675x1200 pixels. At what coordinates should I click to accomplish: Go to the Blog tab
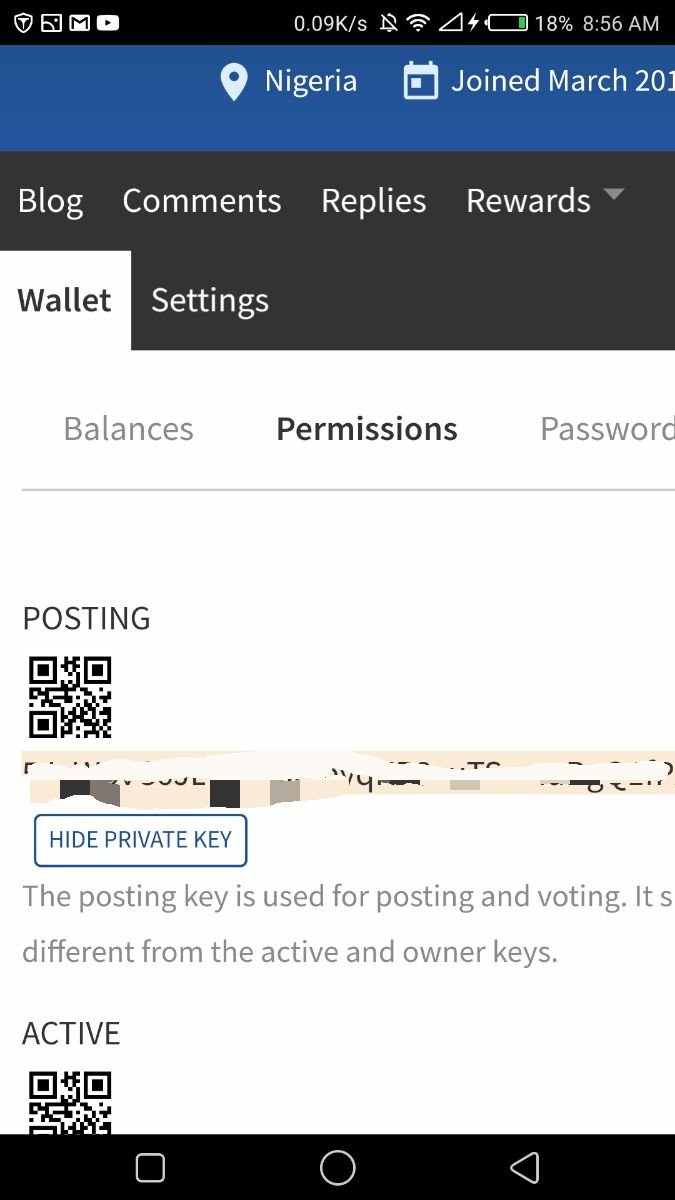pyautogui.click(x=50, y=201)
